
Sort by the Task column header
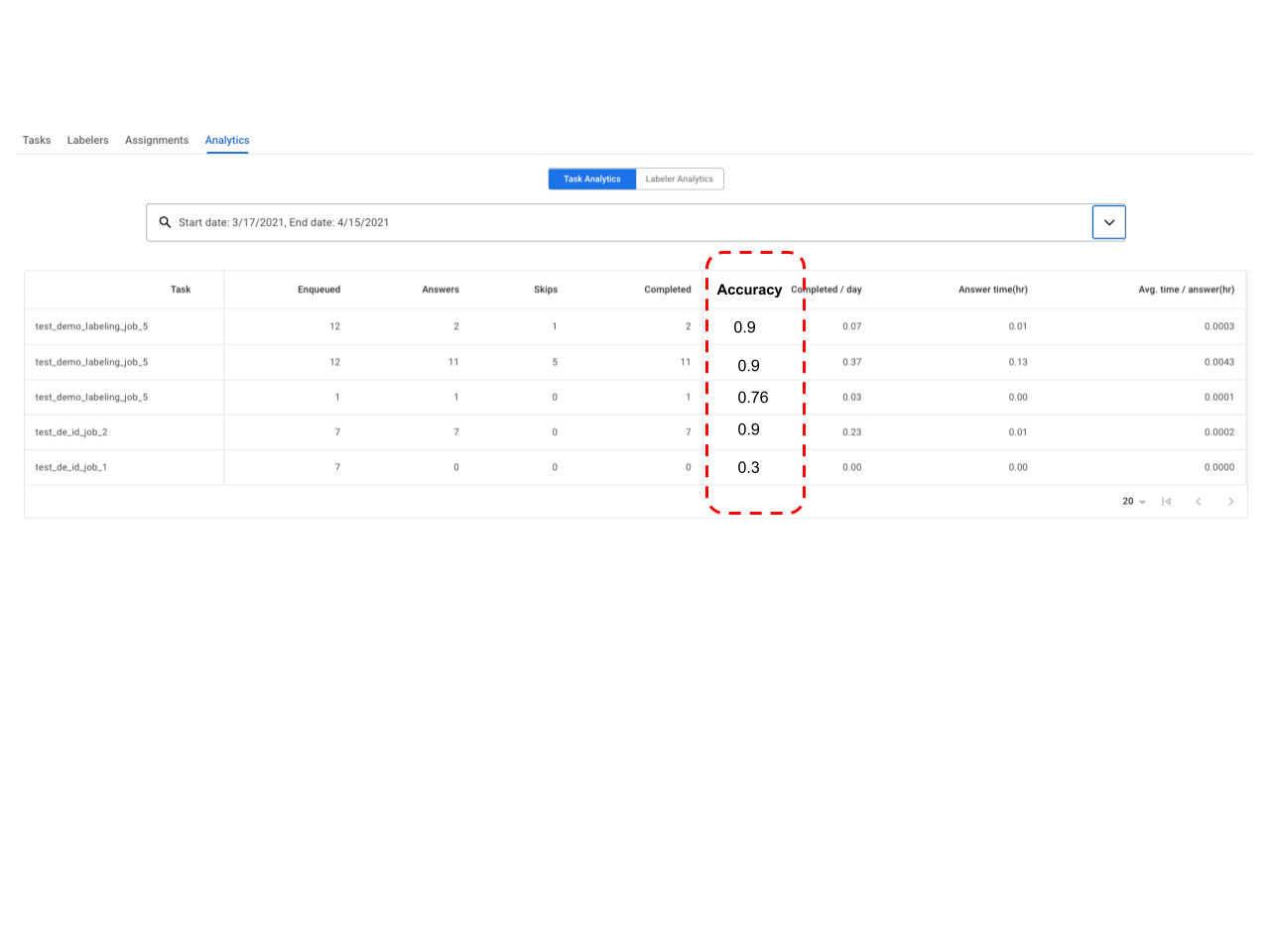[x=181, y=290]
